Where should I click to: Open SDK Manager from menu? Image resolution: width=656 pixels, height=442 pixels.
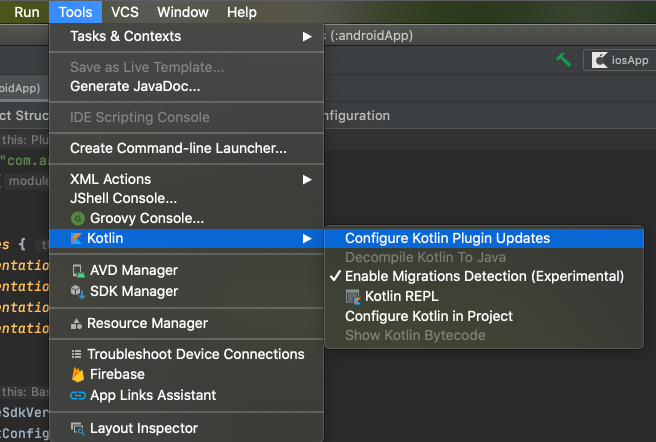187,291
